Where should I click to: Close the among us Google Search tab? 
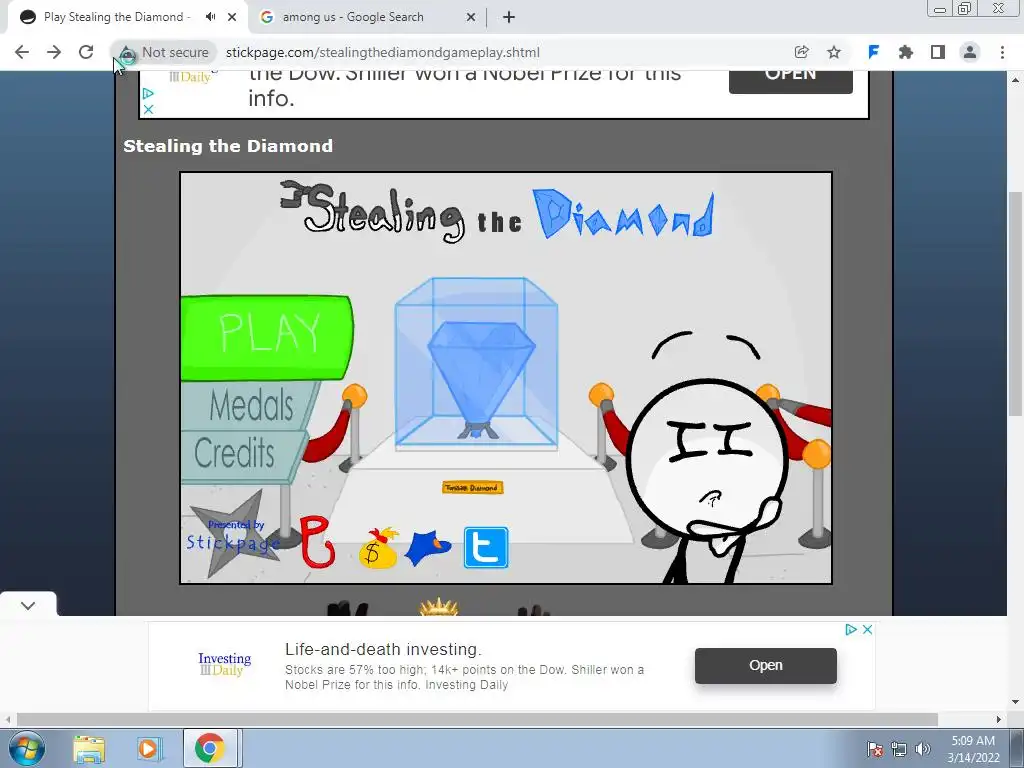click(x=471, y=17)
